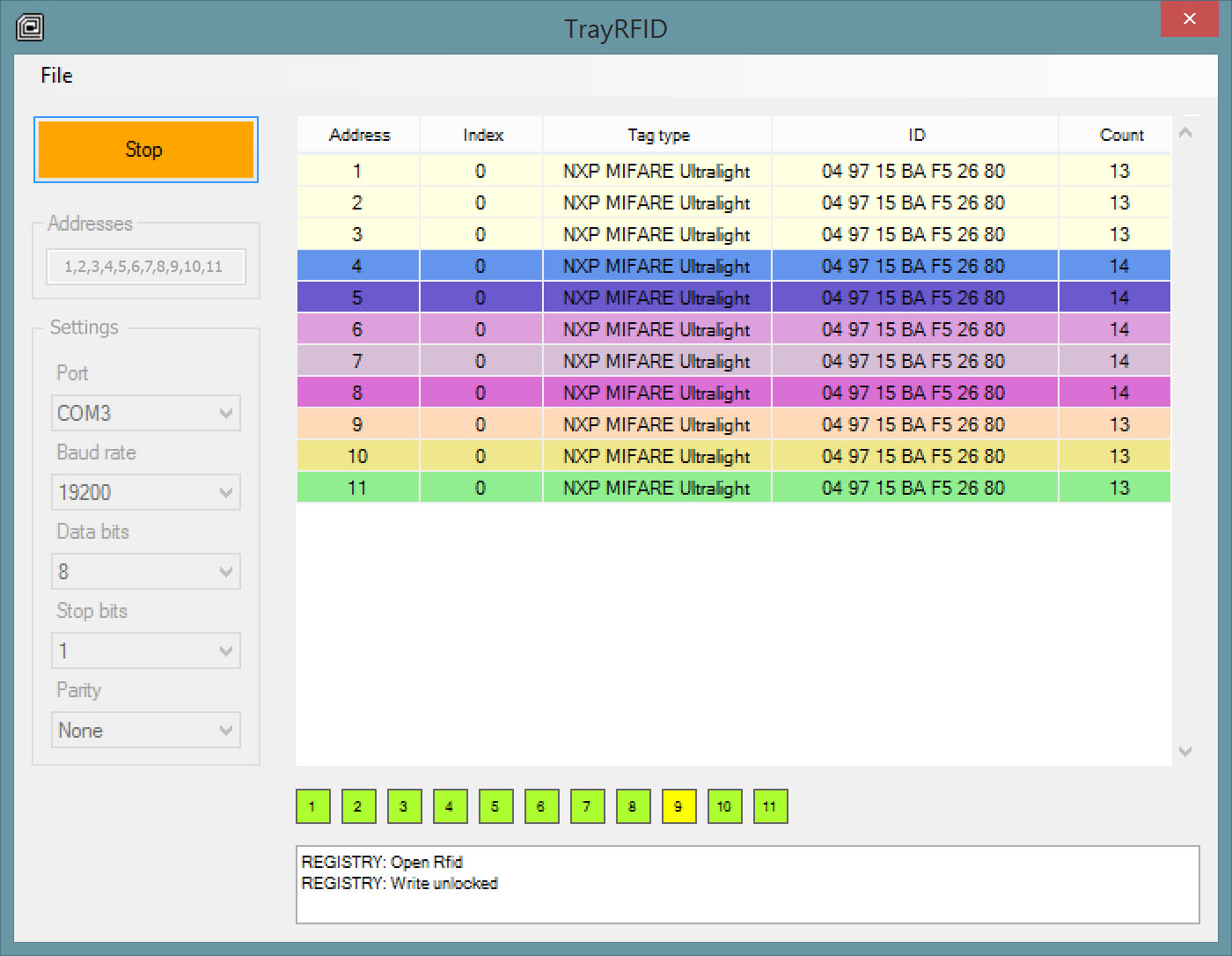Click the yellow address 9 indicator square
Image resolution: width=1232 pixels, height=956 pixels.
pyautogui.click(x=678, y=806)
